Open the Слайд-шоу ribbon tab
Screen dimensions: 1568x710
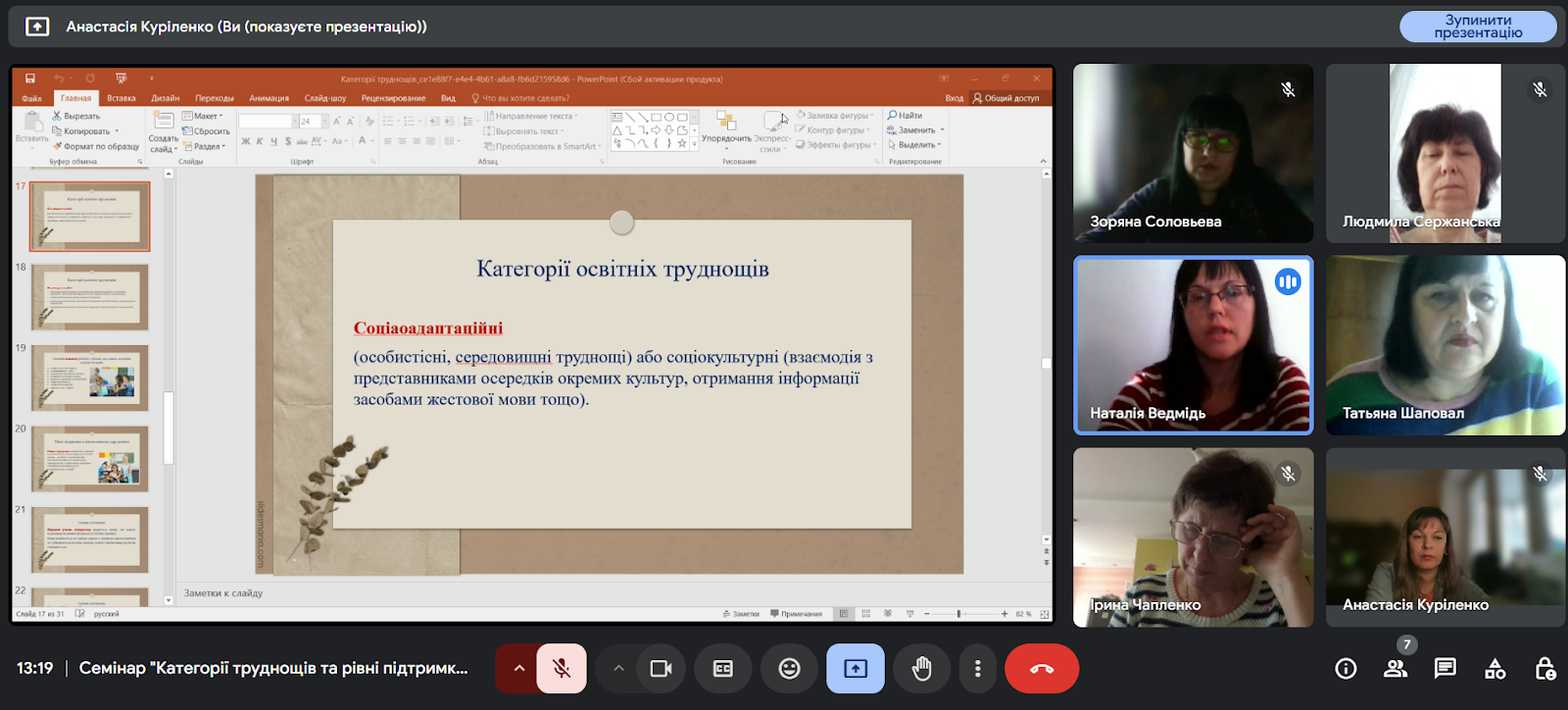point(325,98)
